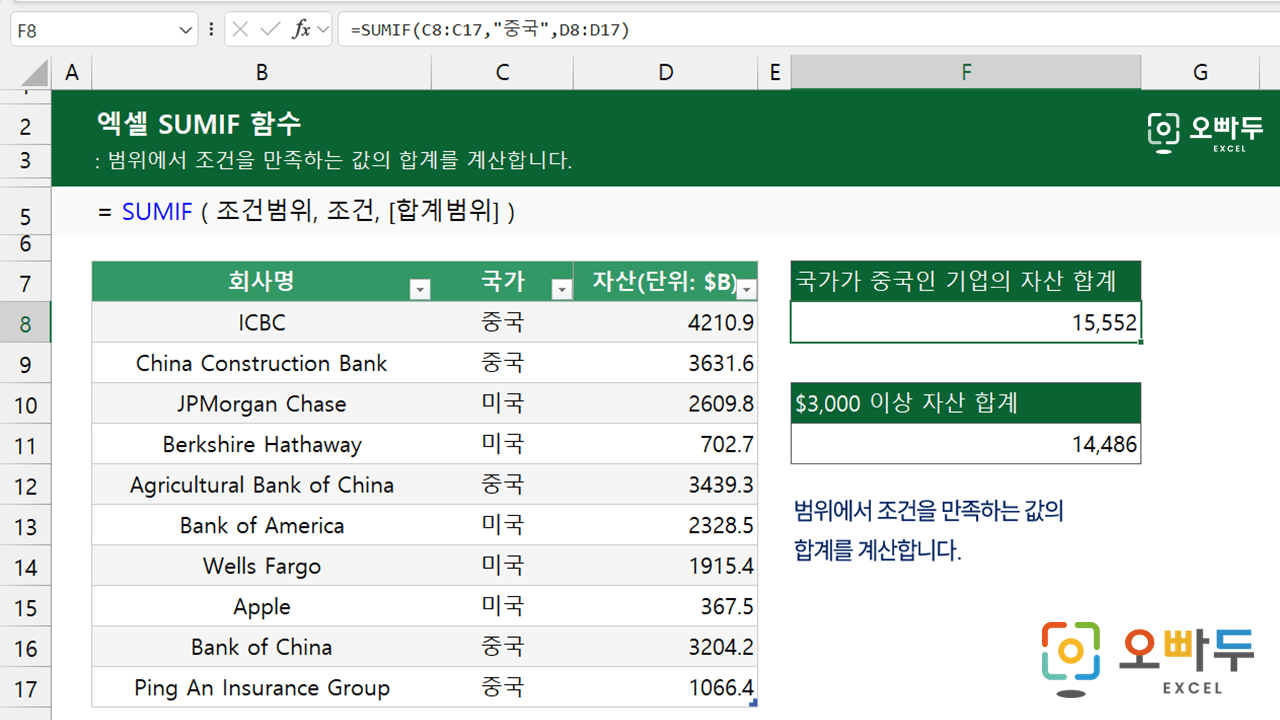Select row 7 header

[25, 283]
